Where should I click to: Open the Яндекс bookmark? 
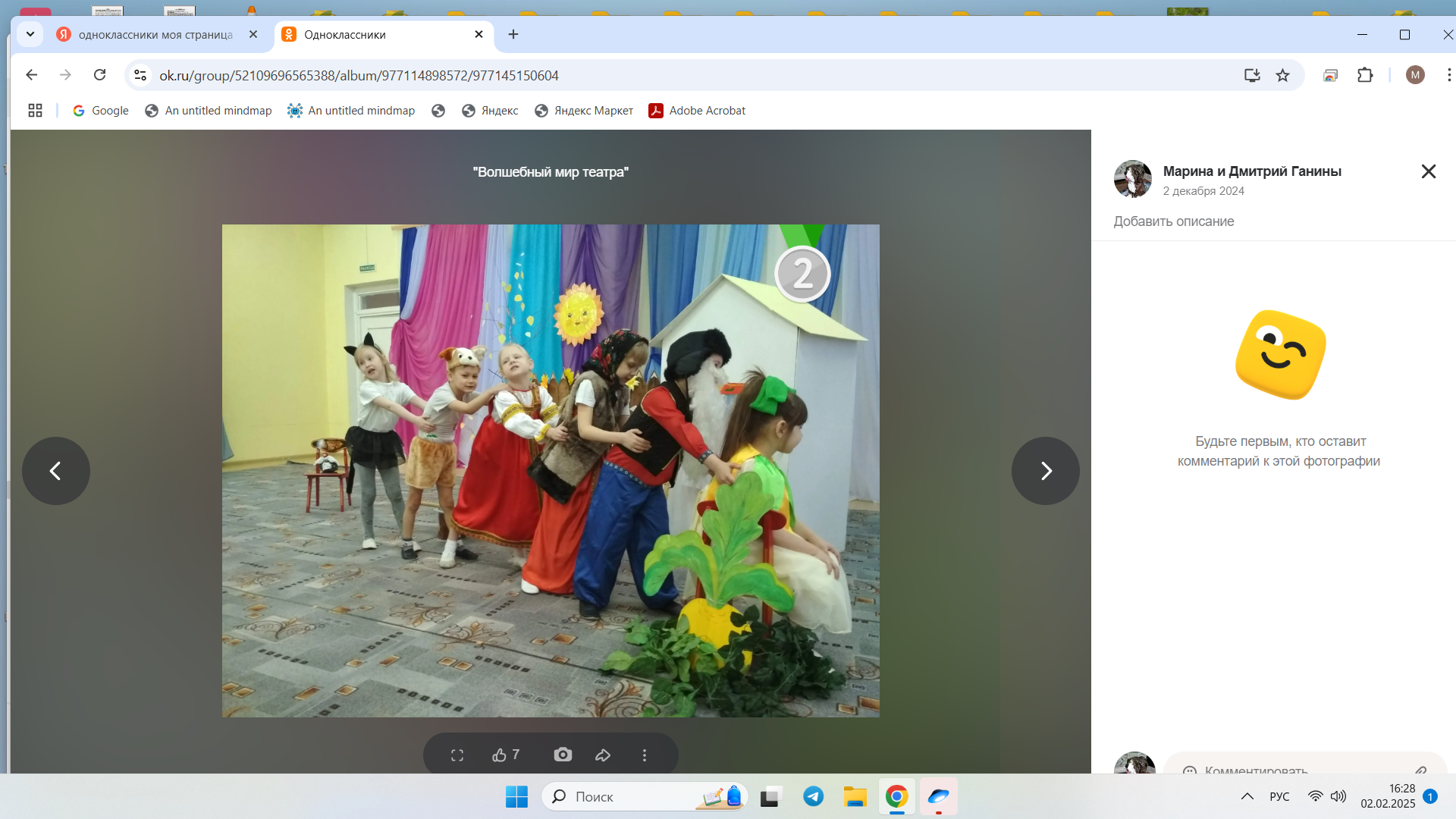point(490,111)
